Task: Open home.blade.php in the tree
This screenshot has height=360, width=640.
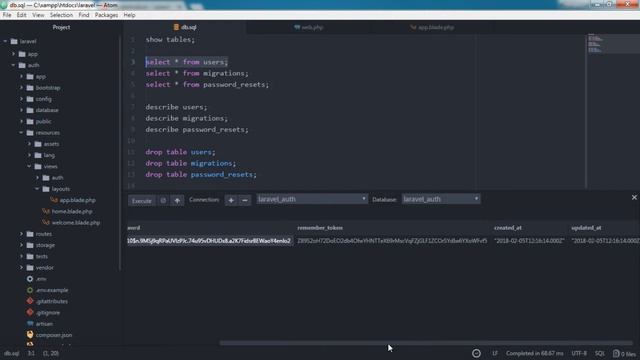Action: tap(72, 211)
